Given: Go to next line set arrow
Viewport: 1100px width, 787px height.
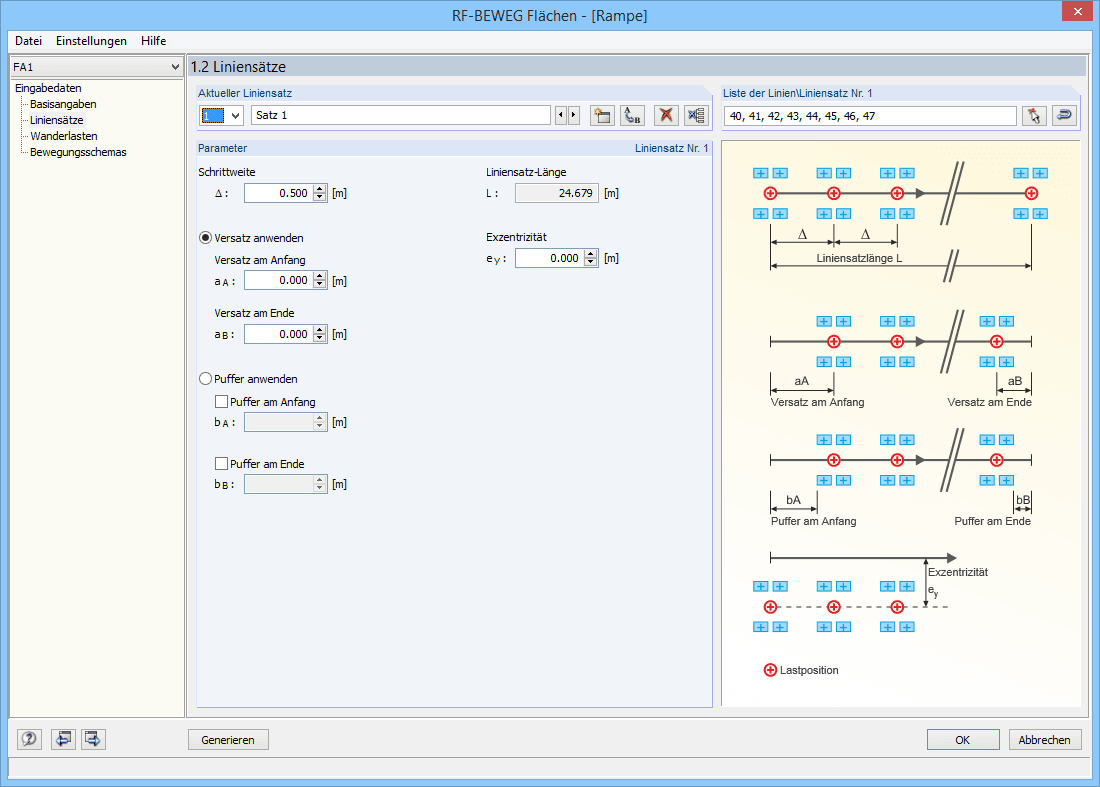Looking at the screenshot, I should click(x=574, y=115).
